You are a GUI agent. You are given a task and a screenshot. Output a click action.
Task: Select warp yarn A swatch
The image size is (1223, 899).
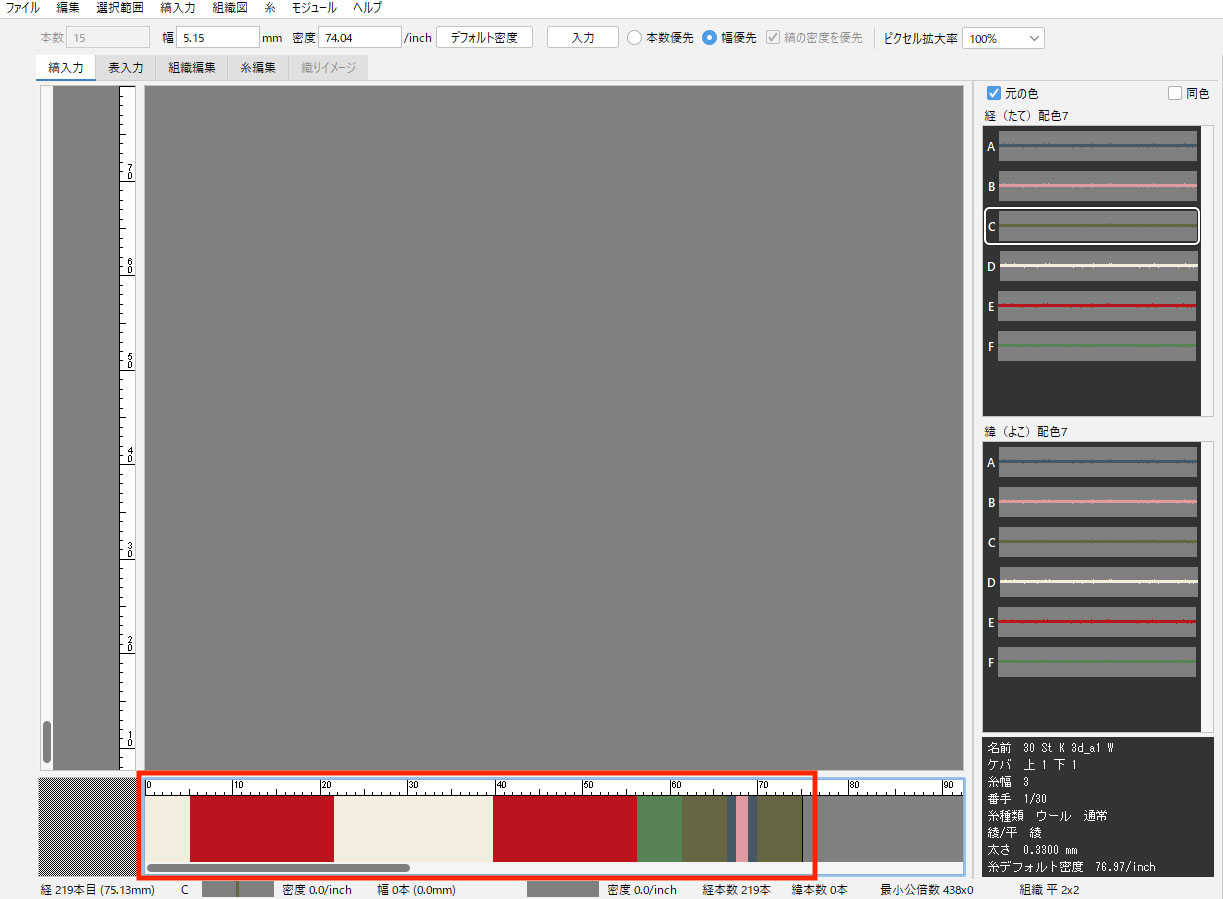pyautogui.click(x=1097, y=146)
